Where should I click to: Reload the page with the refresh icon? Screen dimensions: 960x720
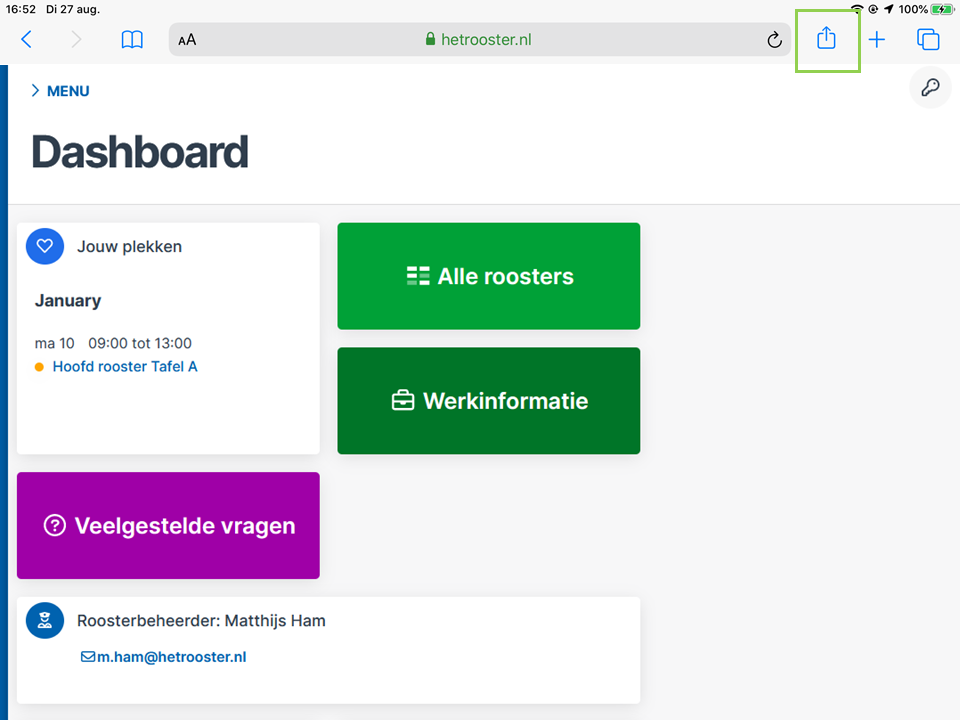(x=774, y=40)
